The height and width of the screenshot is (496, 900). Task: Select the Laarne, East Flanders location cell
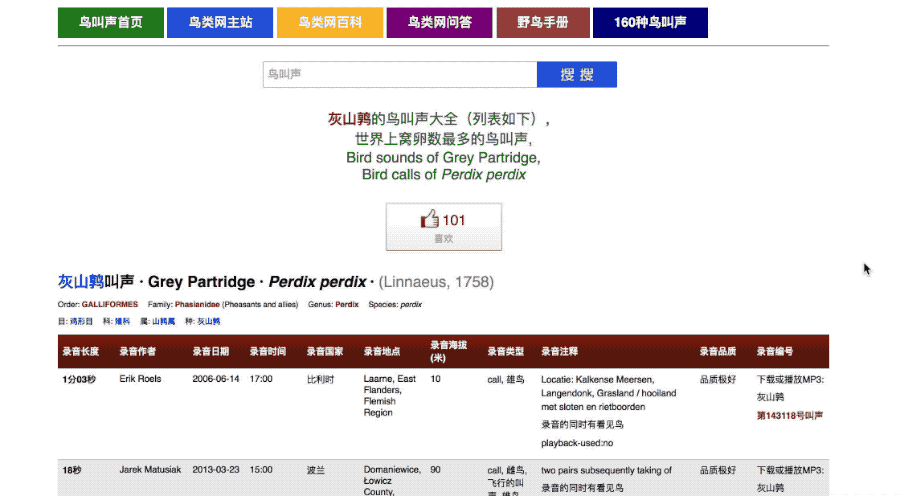point(390,396)
